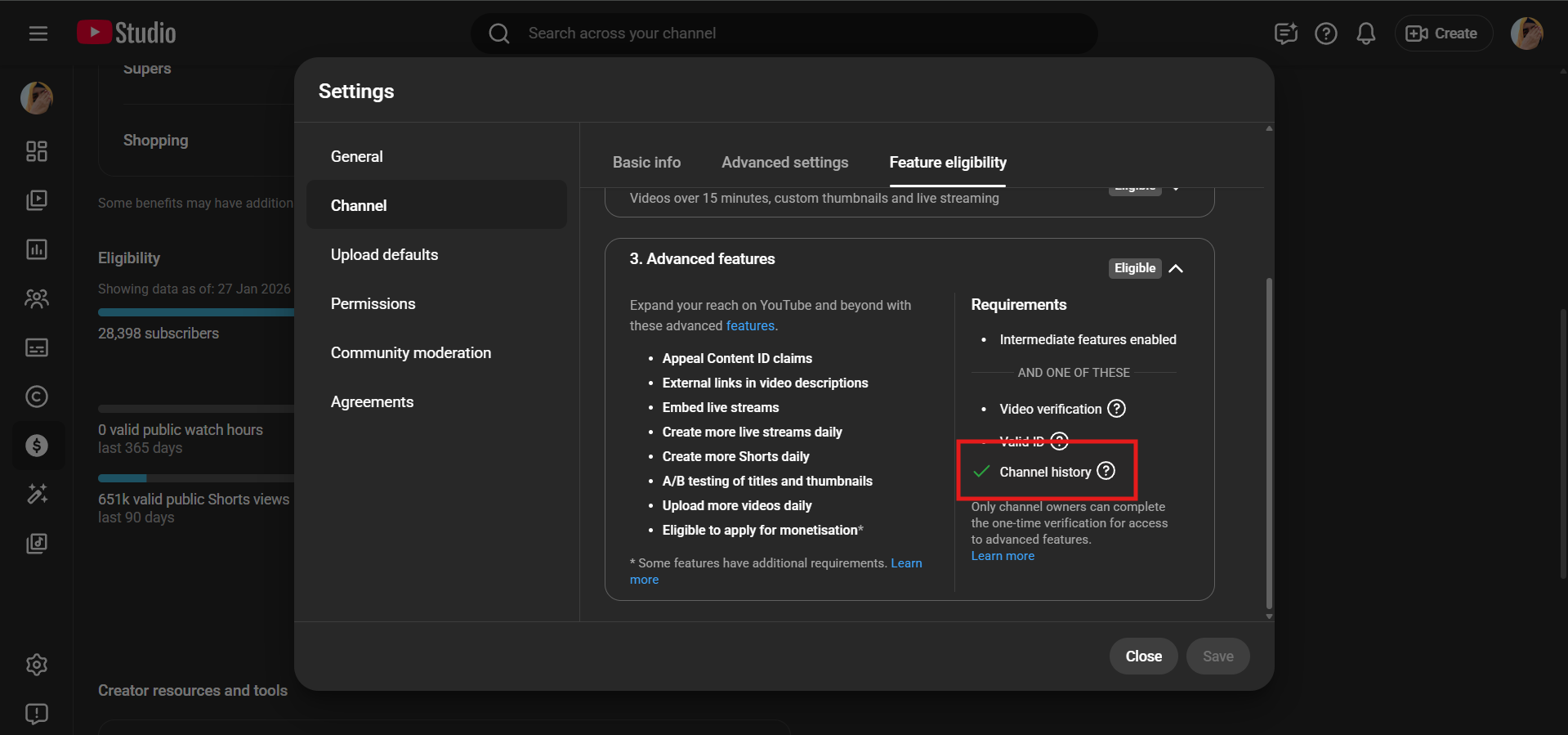The height and width of the screenshot is (735, 1568).
Task: Switch to the Advanced settings tab
Action: tap(784, 163)
